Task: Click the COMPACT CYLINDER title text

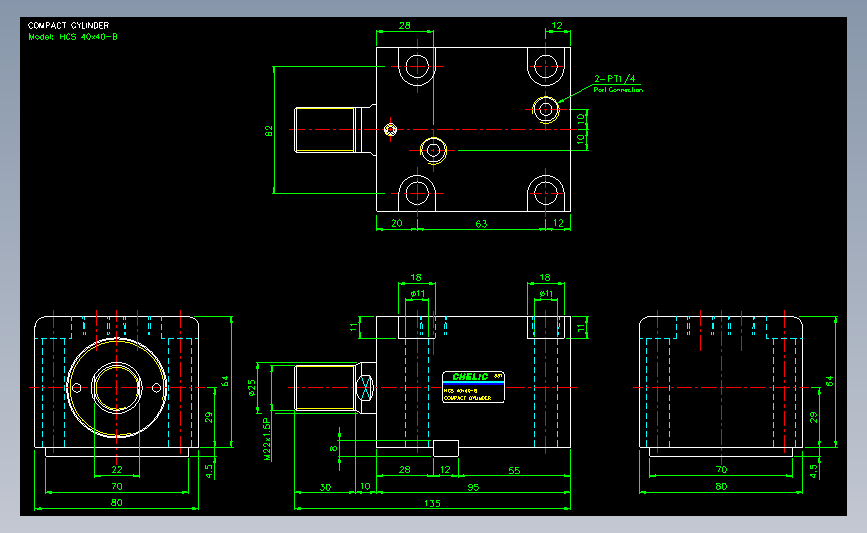Action: tap(69, 25)
